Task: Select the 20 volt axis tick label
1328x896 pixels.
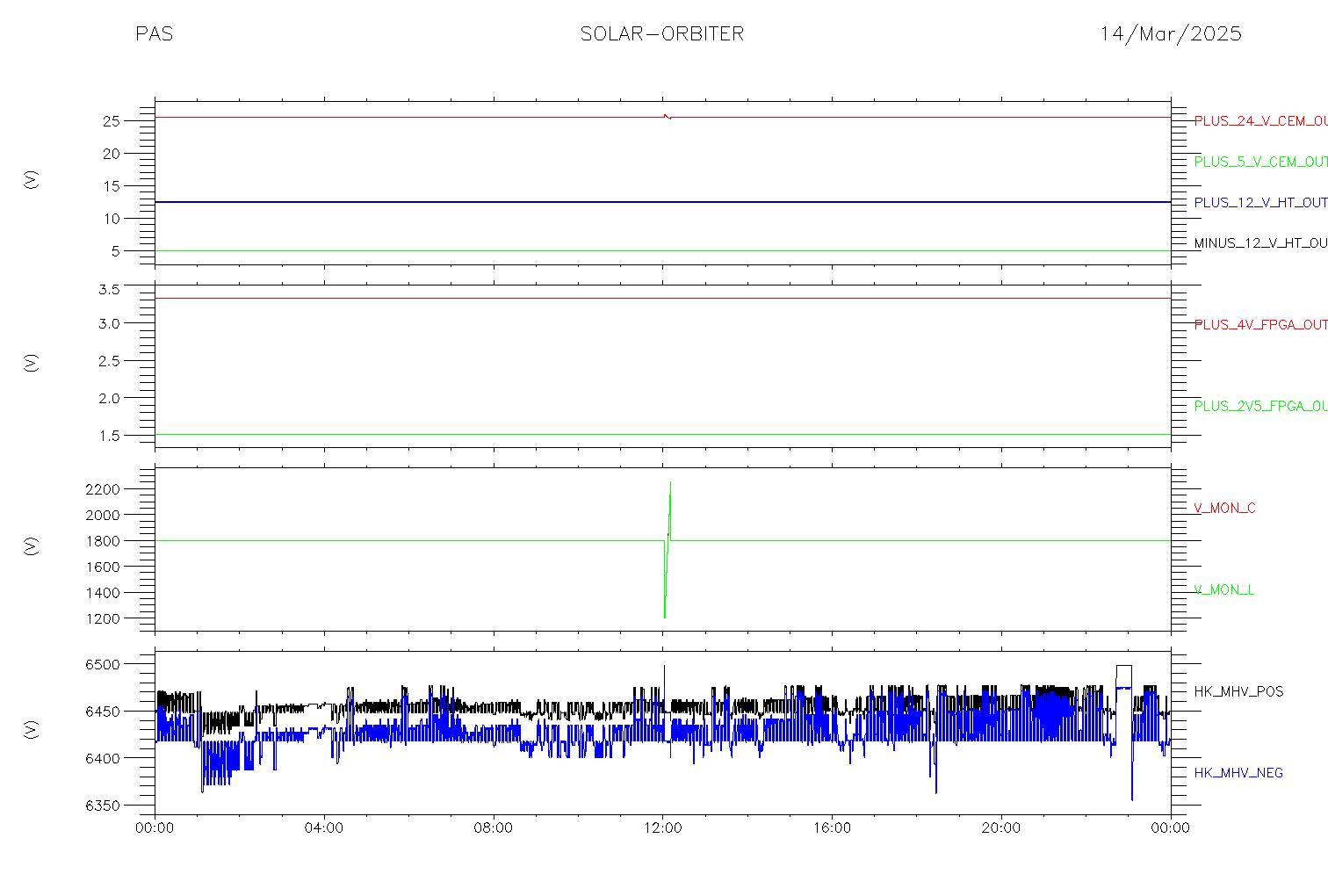Action: coord(111,154)
